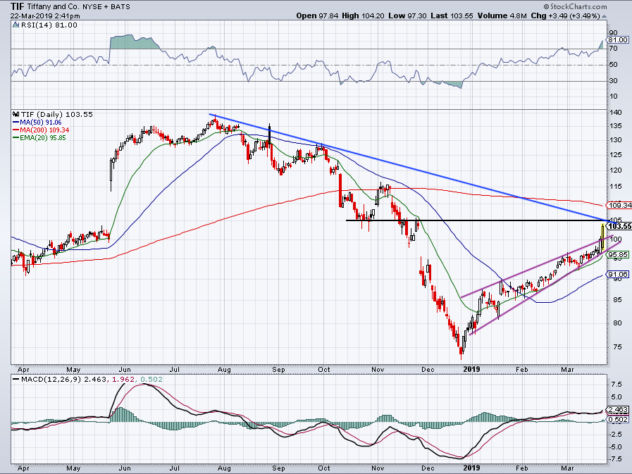Click the 120 price axis label
Viewport: 632px width, 474px height.
615,170
